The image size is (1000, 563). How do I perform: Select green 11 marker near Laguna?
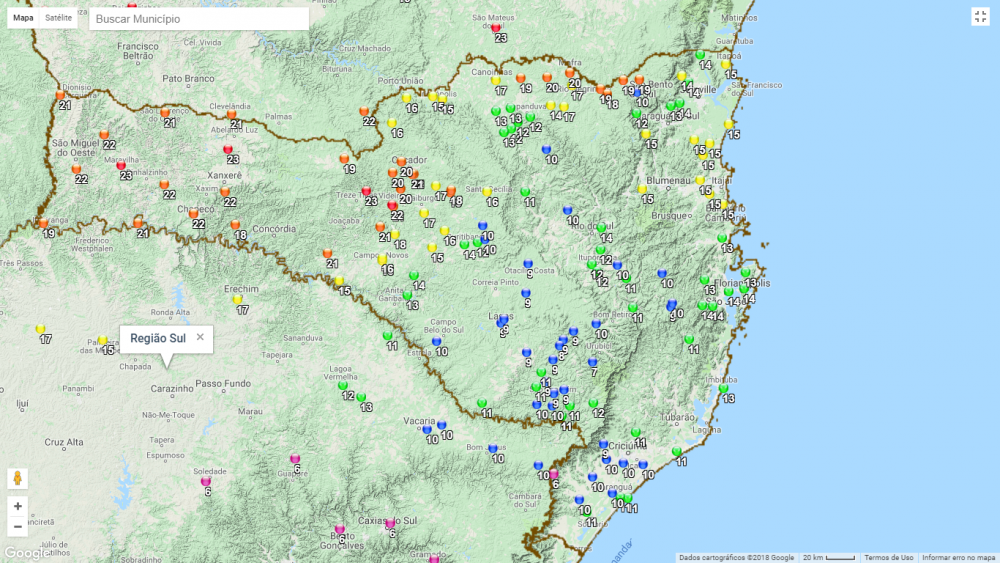[677, 452]
